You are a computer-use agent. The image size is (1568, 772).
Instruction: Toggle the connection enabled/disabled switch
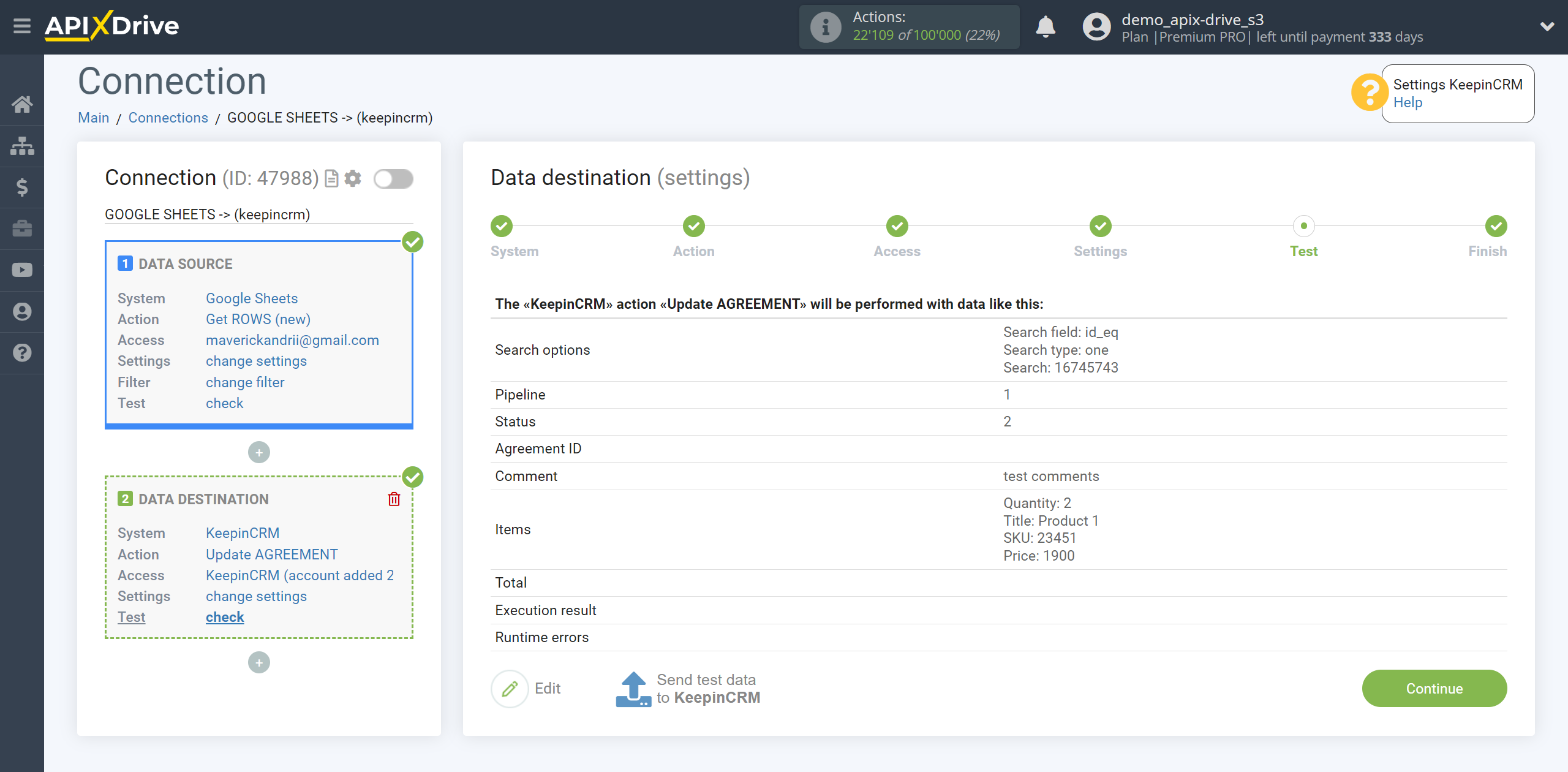[x=394, y=180]
